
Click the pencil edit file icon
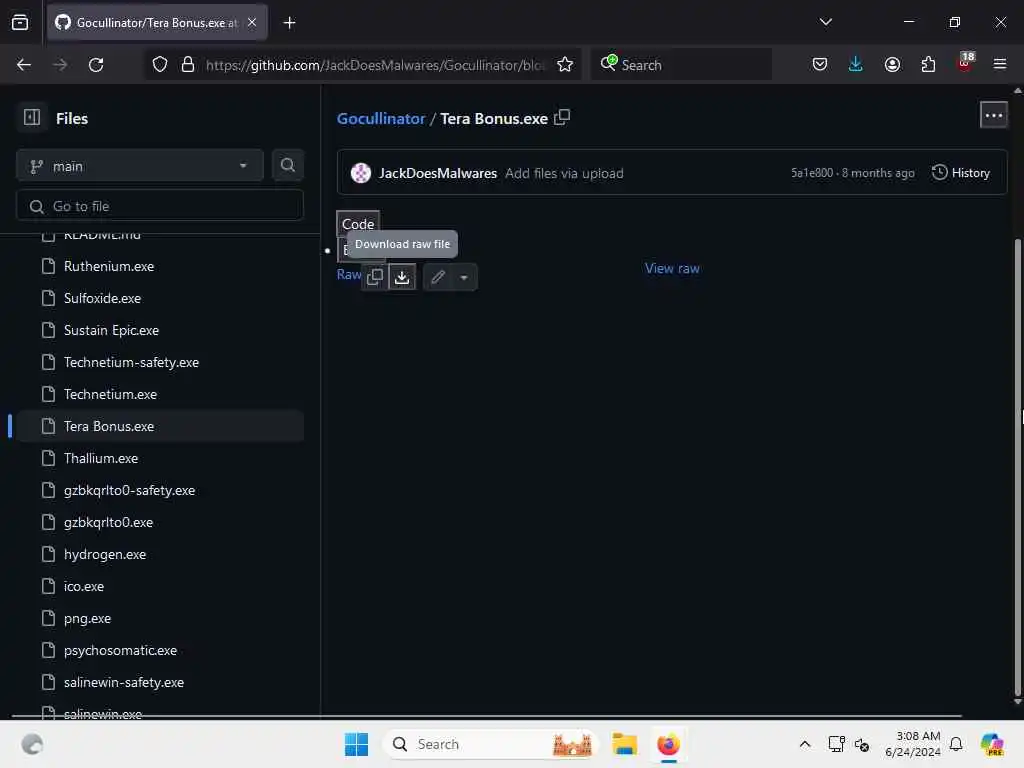point(438,277)
